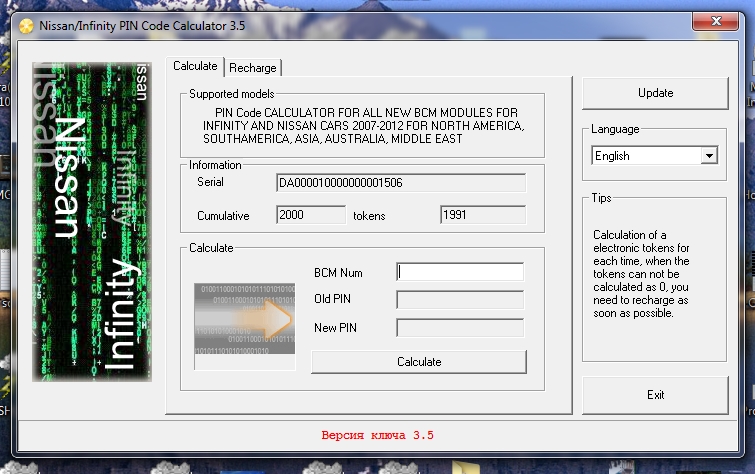Click the 'English' language value
The height and width of the screenshot is (474, 755).
coord(612,156)
